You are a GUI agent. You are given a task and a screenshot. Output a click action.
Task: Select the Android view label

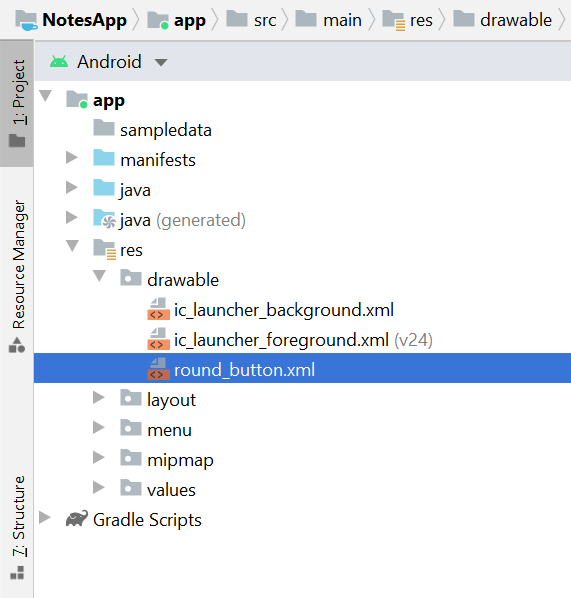[x=109, y=62]
